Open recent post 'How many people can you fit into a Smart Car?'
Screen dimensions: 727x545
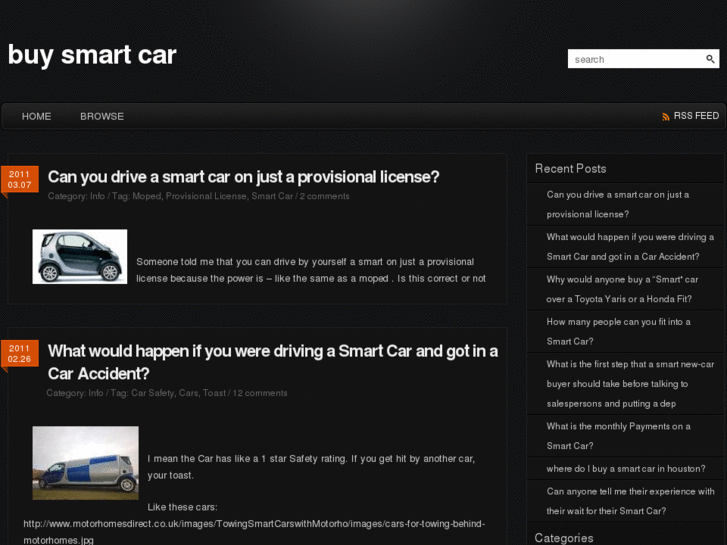click(618, 332)
